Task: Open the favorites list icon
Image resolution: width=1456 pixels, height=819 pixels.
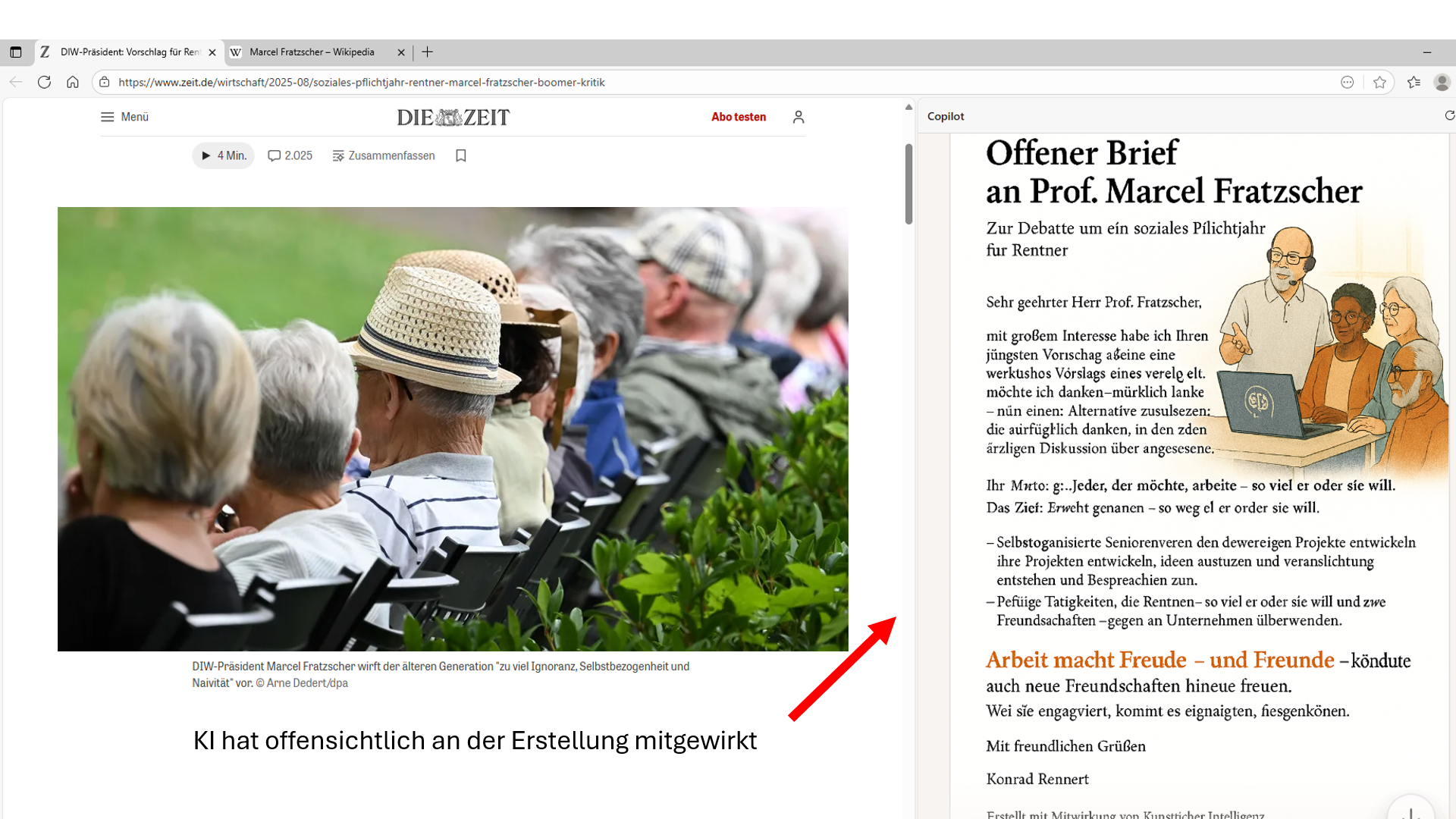Action: click(x=1414, y=82)
